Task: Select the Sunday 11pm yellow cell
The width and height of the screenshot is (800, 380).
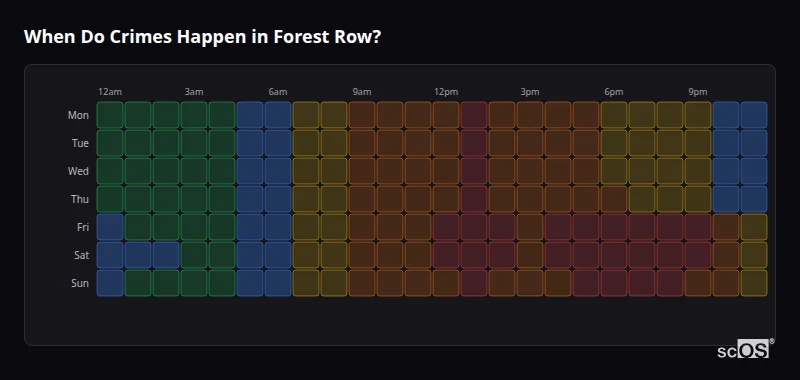Action: [x=754, y=283]
